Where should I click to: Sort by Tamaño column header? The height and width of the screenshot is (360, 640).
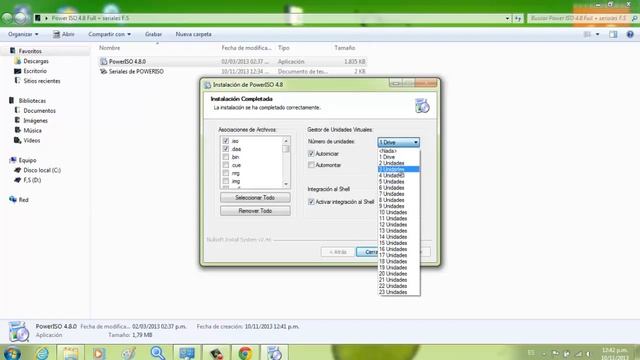point(345,48)
